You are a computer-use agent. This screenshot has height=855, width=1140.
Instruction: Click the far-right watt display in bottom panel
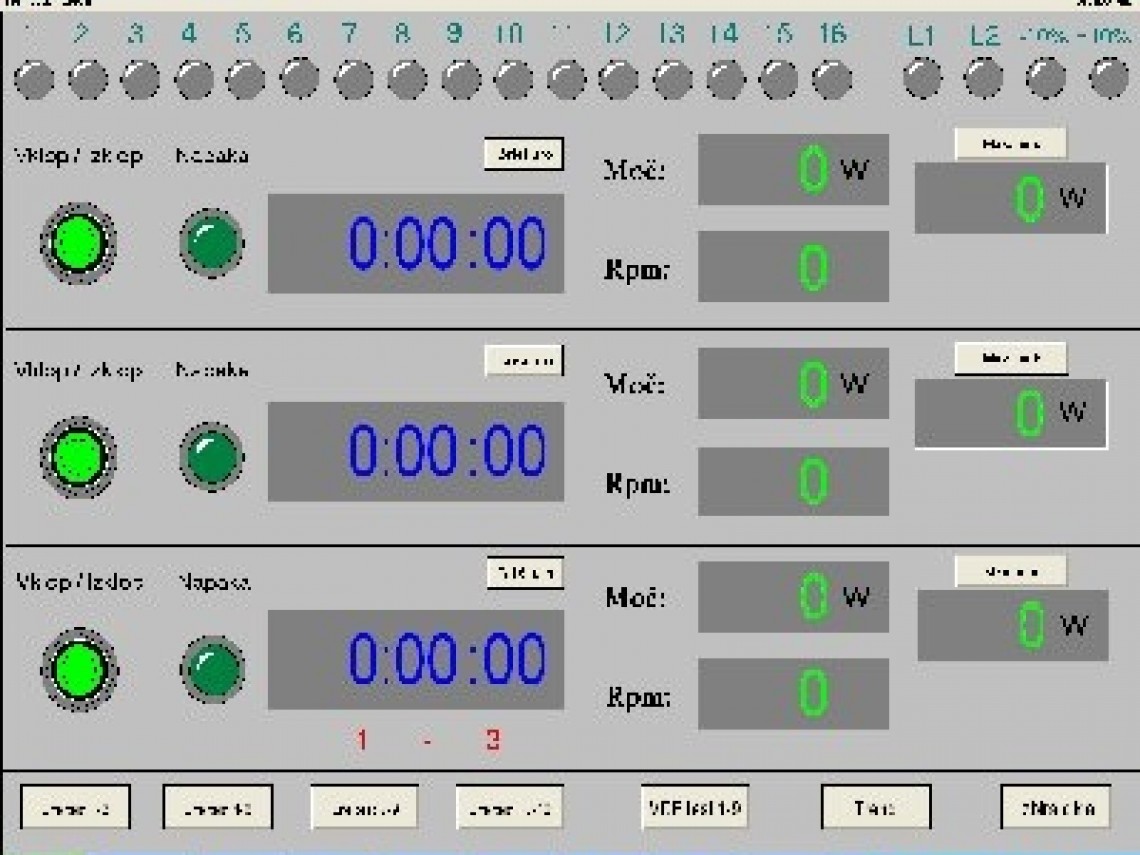pyautogui.click(x=1013, y=625)
